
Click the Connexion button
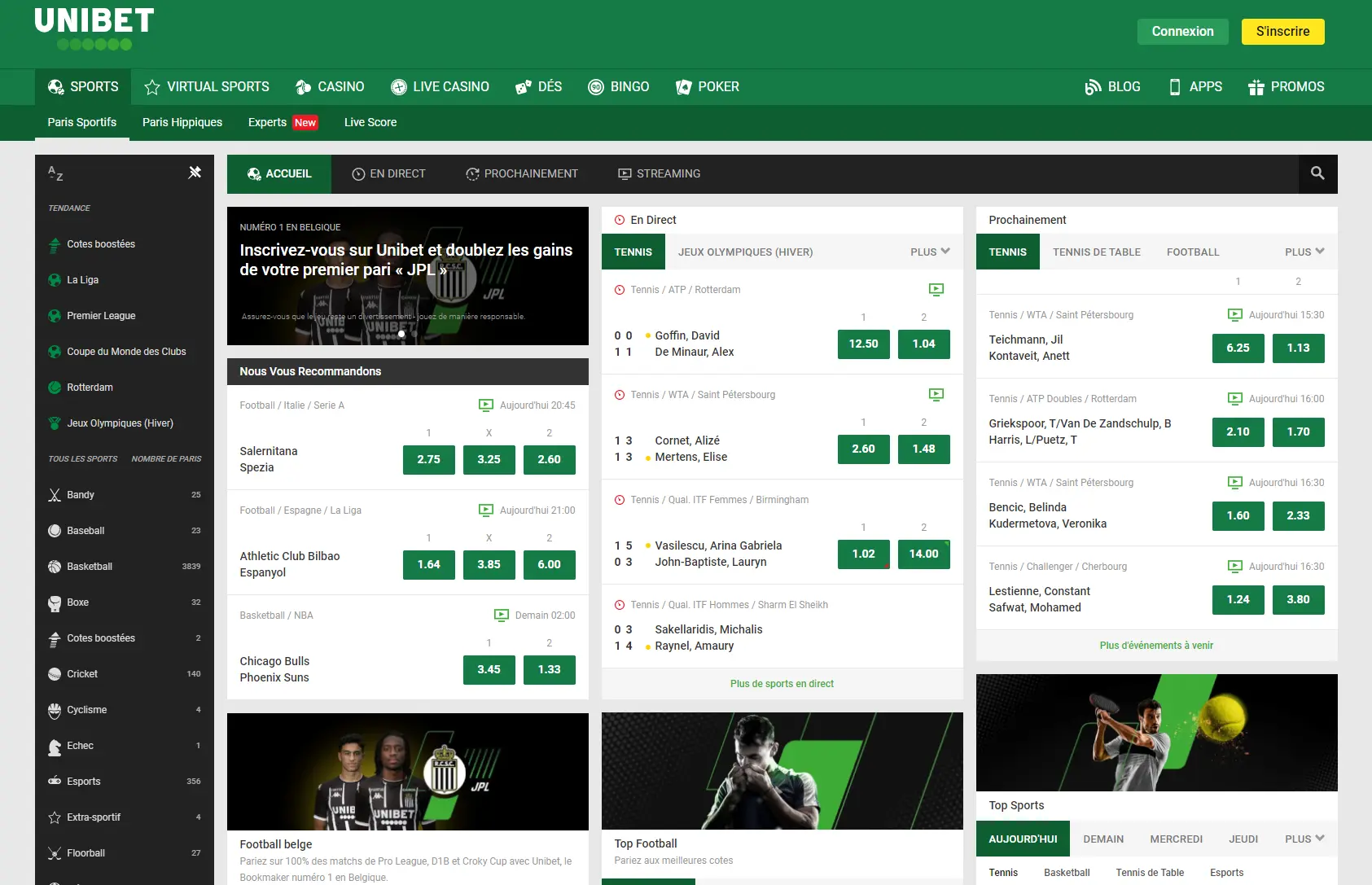pyautogui.click(x=1183, y=31)
